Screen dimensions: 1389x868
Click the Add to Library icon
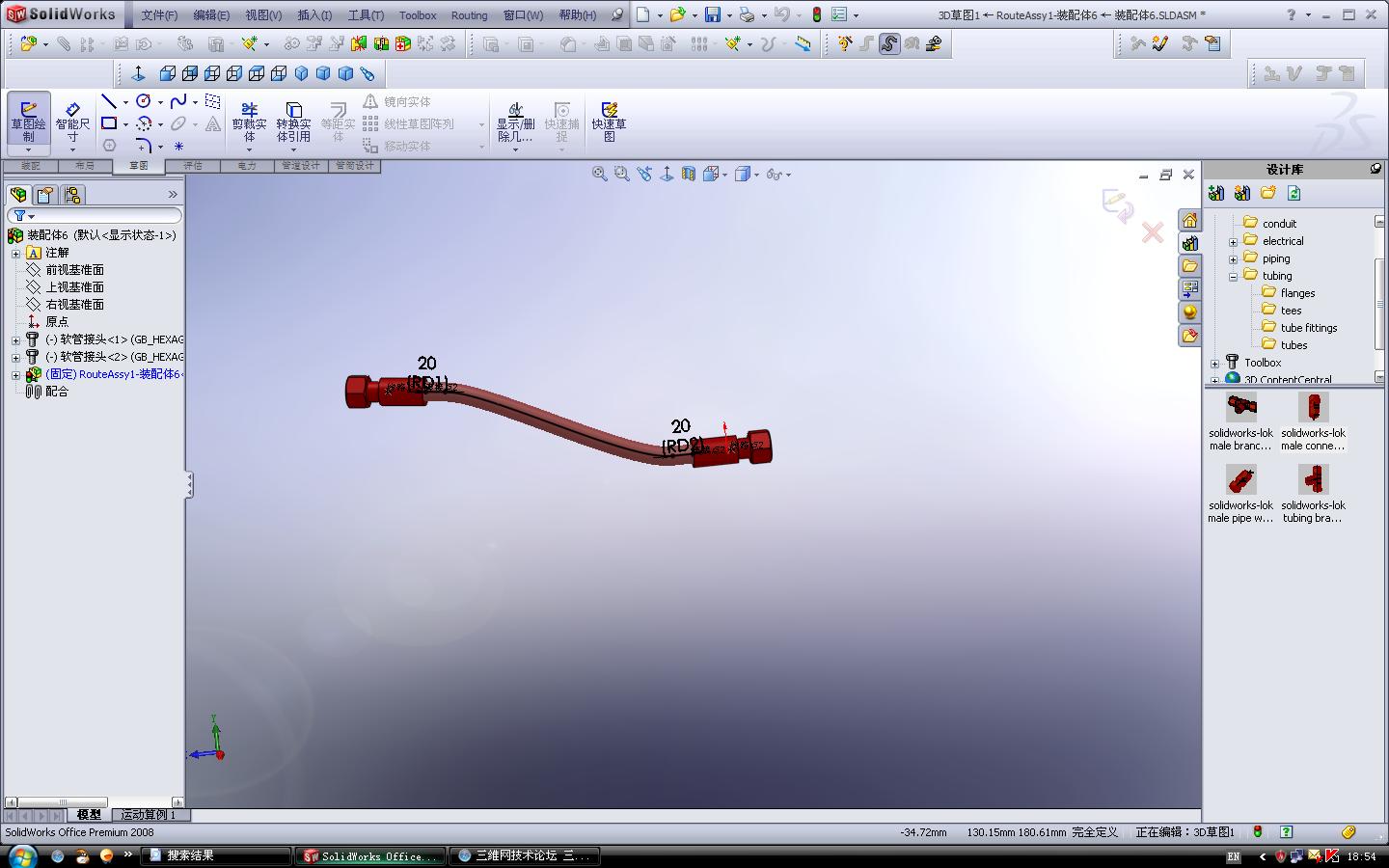pyautogui.click(x=1215, y=193)
